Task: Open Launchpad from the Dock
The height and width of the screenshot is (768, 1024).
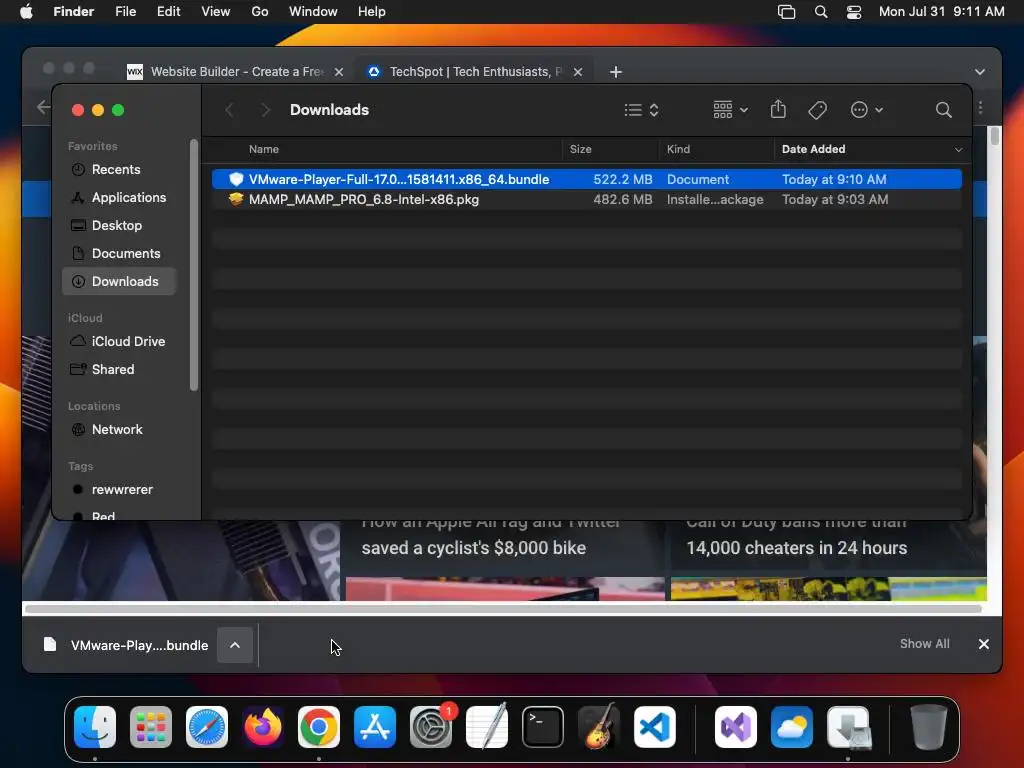Action: coord(151,727)
